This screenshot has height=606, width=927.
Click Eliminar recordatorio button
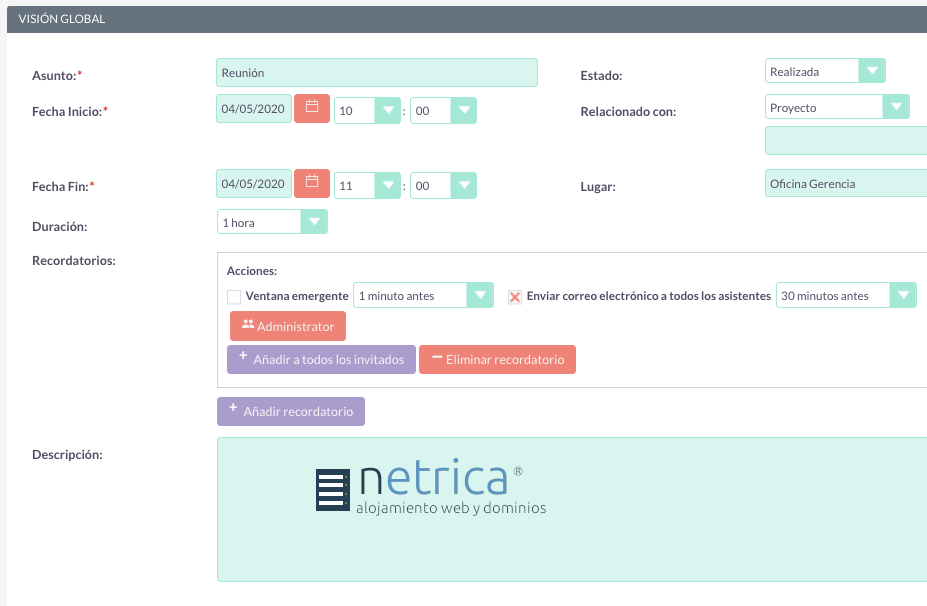497,359
